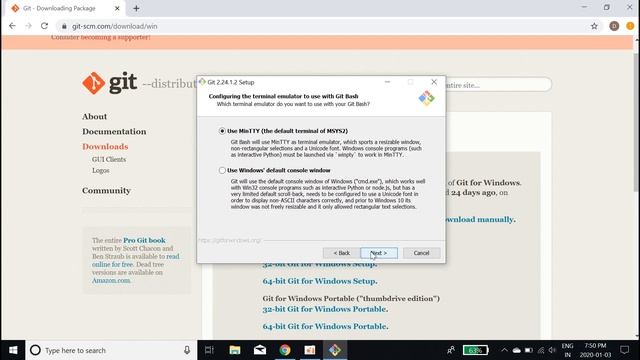Click the green battery indicator
640x360 pixels.
click(x=475, y=350)
